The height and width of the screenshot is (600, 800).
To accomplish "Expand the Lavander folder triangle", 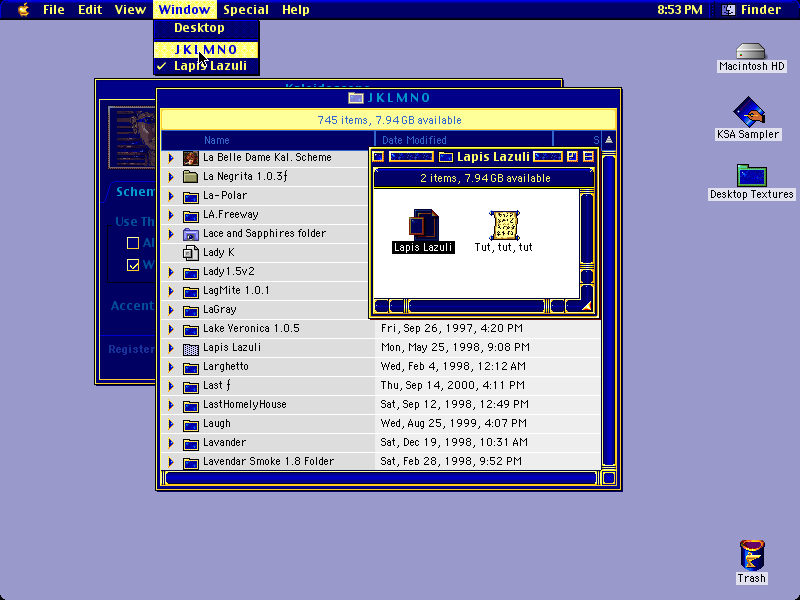I will pyautogui.click(x=171, y=443).
